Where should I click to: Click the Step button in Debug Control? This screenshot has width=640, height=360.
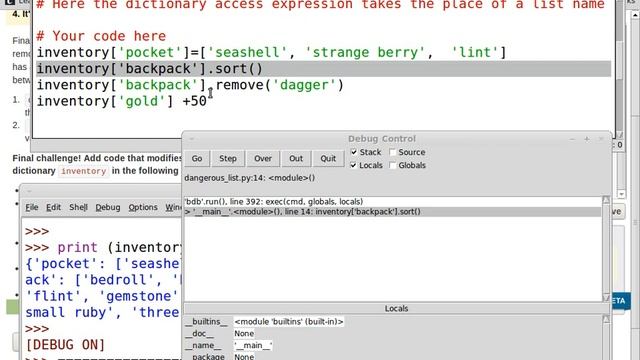click(x=228, y=158)
